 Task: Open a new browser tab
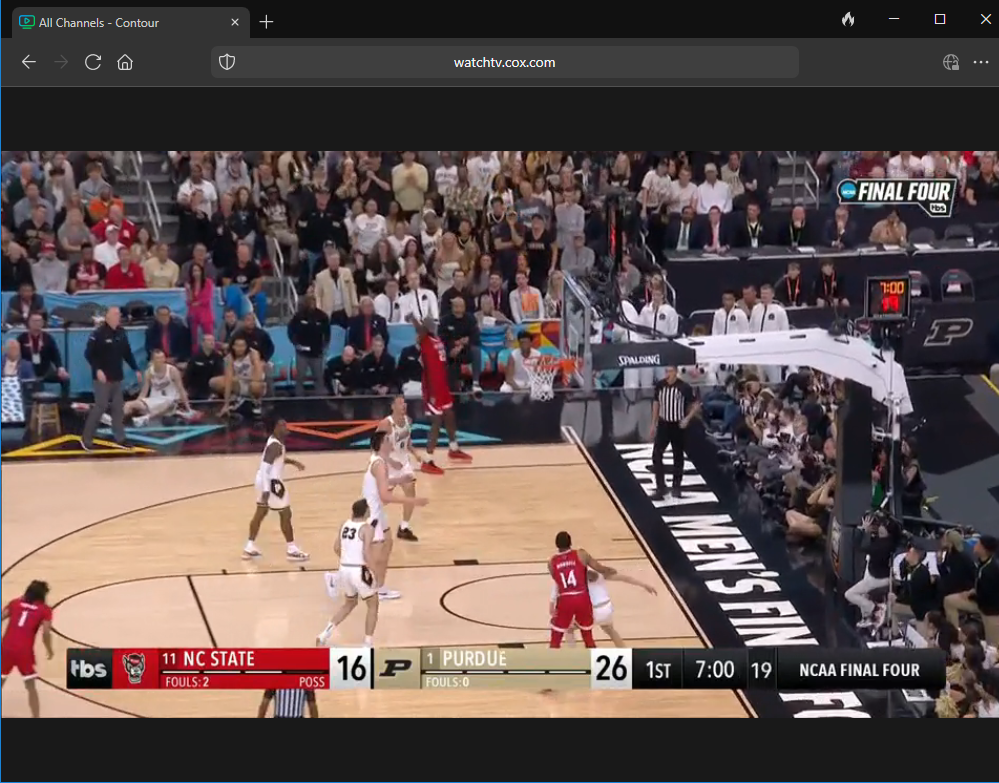(x=266, y=22)
